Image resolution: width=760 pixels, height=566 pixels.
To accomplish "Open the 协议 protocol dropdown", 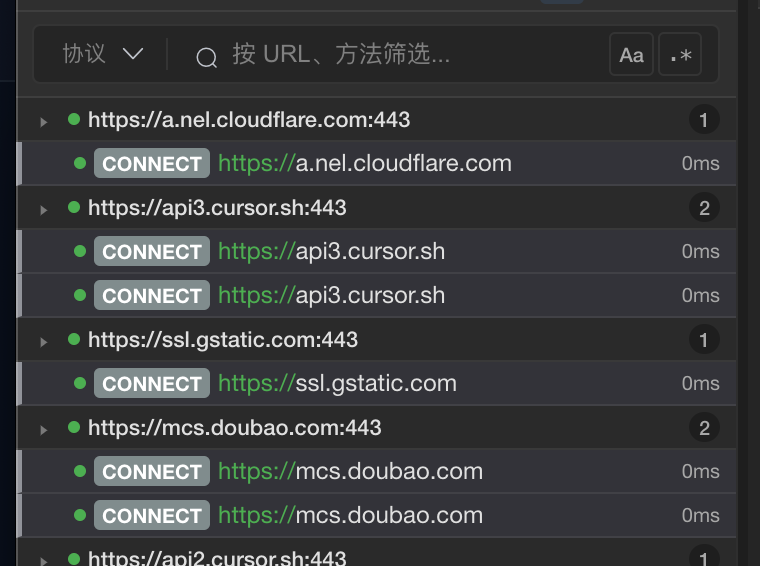I will tap(103, 53).
